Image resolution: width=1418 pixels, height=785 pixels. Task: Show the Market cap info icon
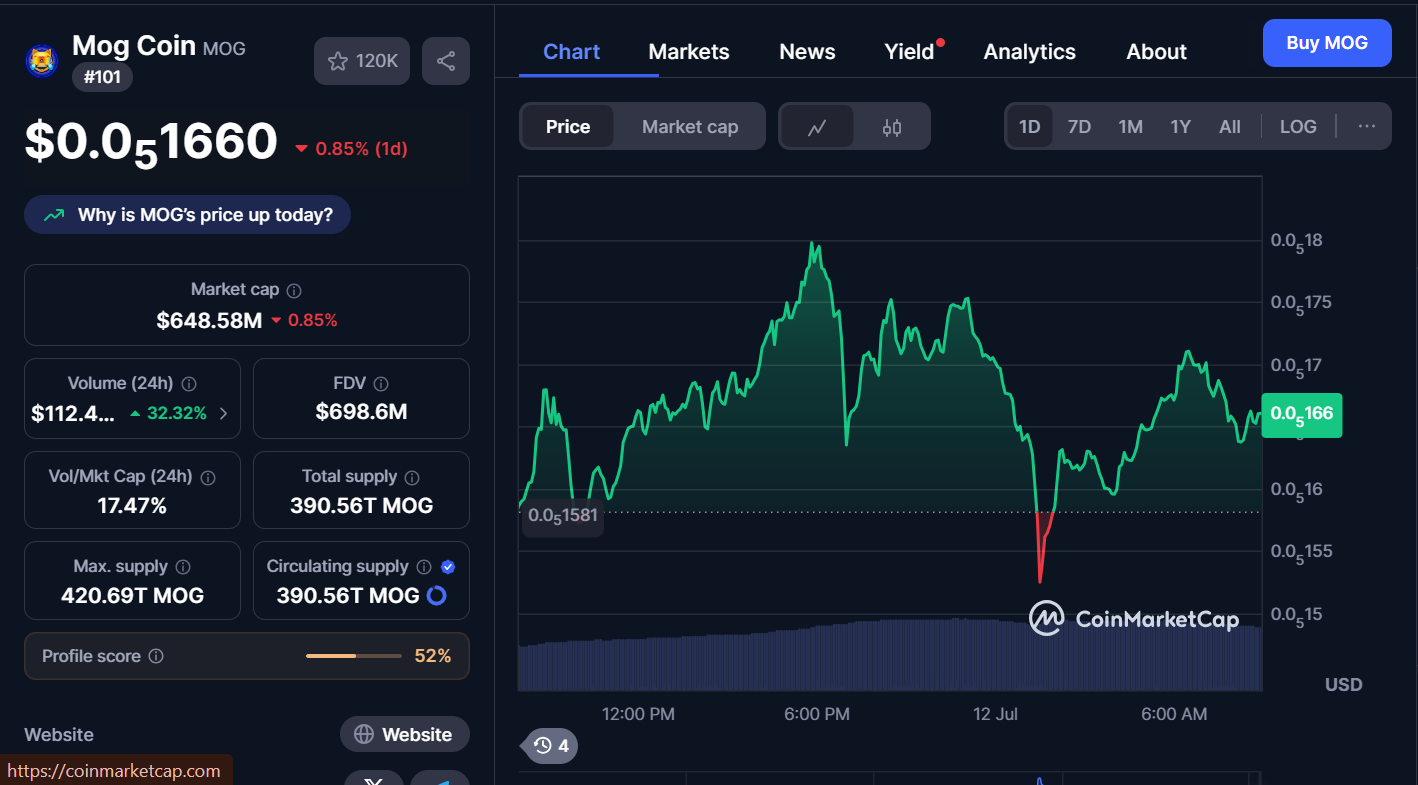[294, 290]
